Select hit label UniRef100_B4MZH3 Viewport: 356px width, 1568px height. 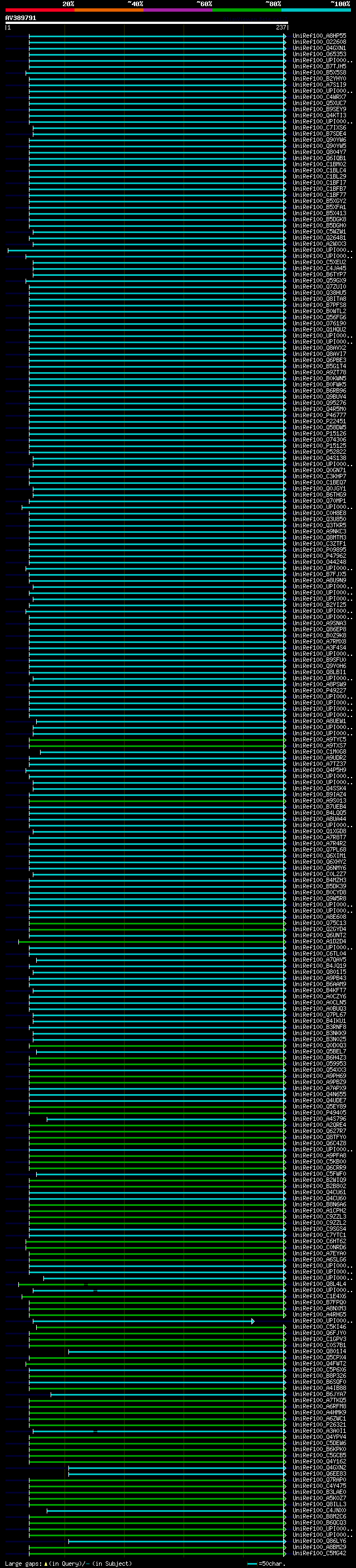pyautogui.click(x=319, y=880)
